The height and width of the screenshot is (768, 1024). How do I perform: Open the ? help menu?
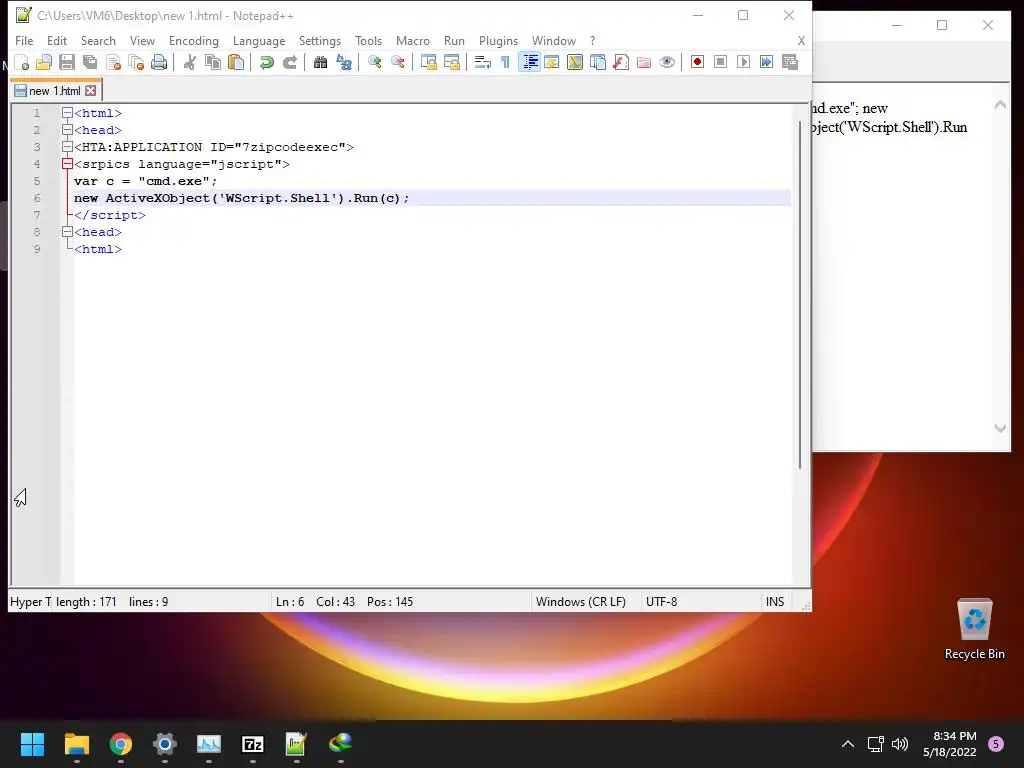(x=592, y=40)
